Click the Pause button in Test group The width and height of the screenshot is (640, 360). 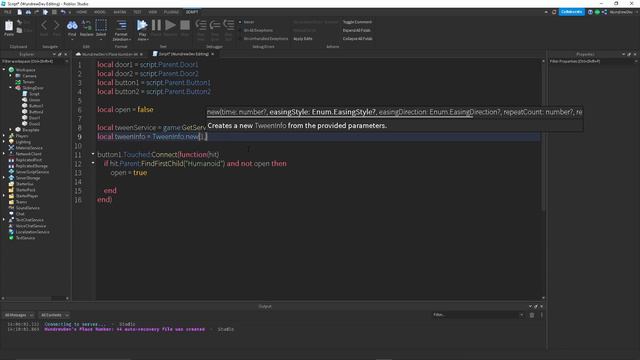pos(156,25)
